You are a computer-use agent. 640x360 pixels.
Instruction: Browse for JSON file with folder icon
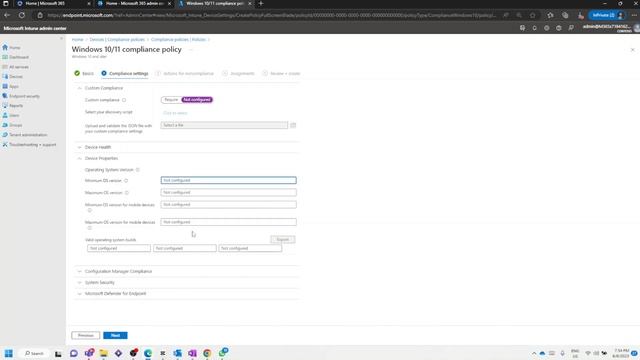tap(293, 125)
